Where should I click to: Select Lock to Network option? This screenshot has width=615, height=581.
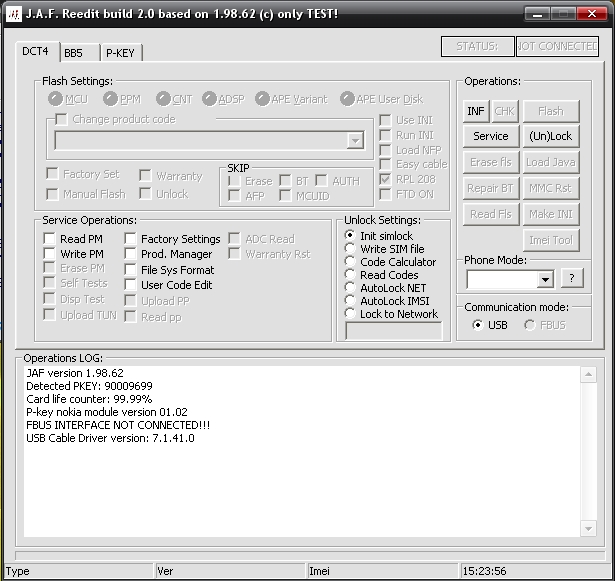(x=350, y=313)
